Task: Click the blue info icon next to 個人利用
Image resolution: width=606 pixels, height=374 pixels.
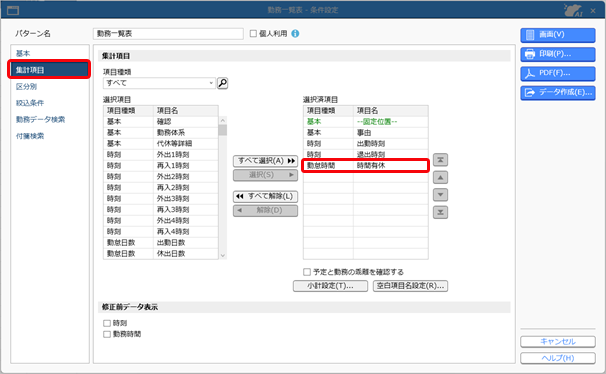Action: pos(295,34)
